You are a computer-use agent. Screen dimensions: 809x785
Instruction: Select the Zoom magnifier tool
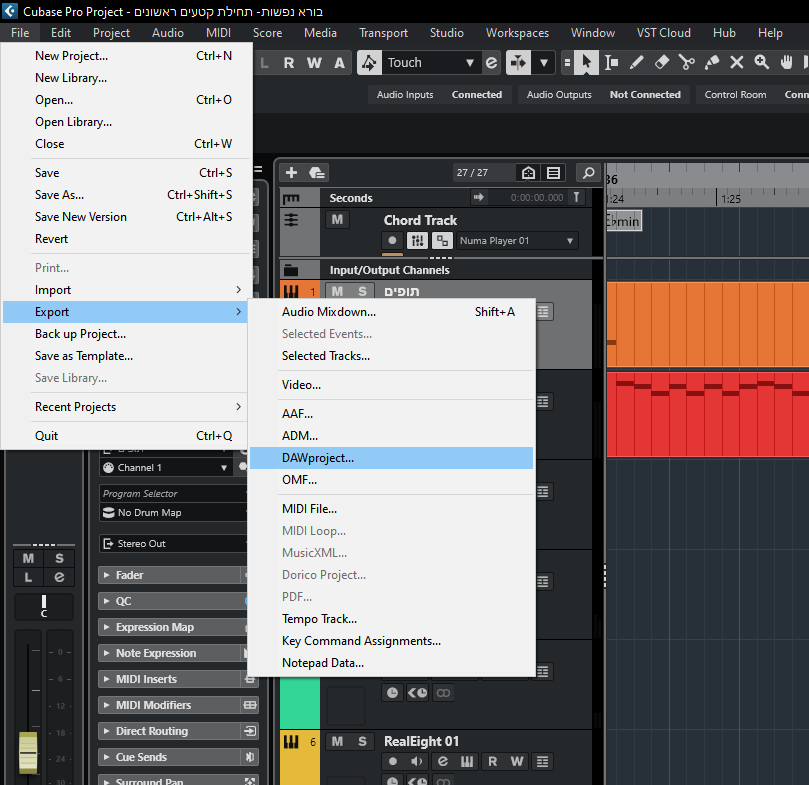coord(762,63)
